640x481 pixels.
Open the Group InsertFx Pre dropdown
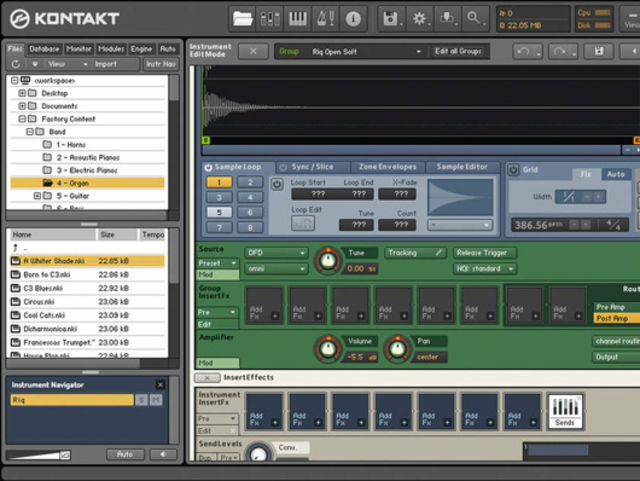tap(218, 312)
